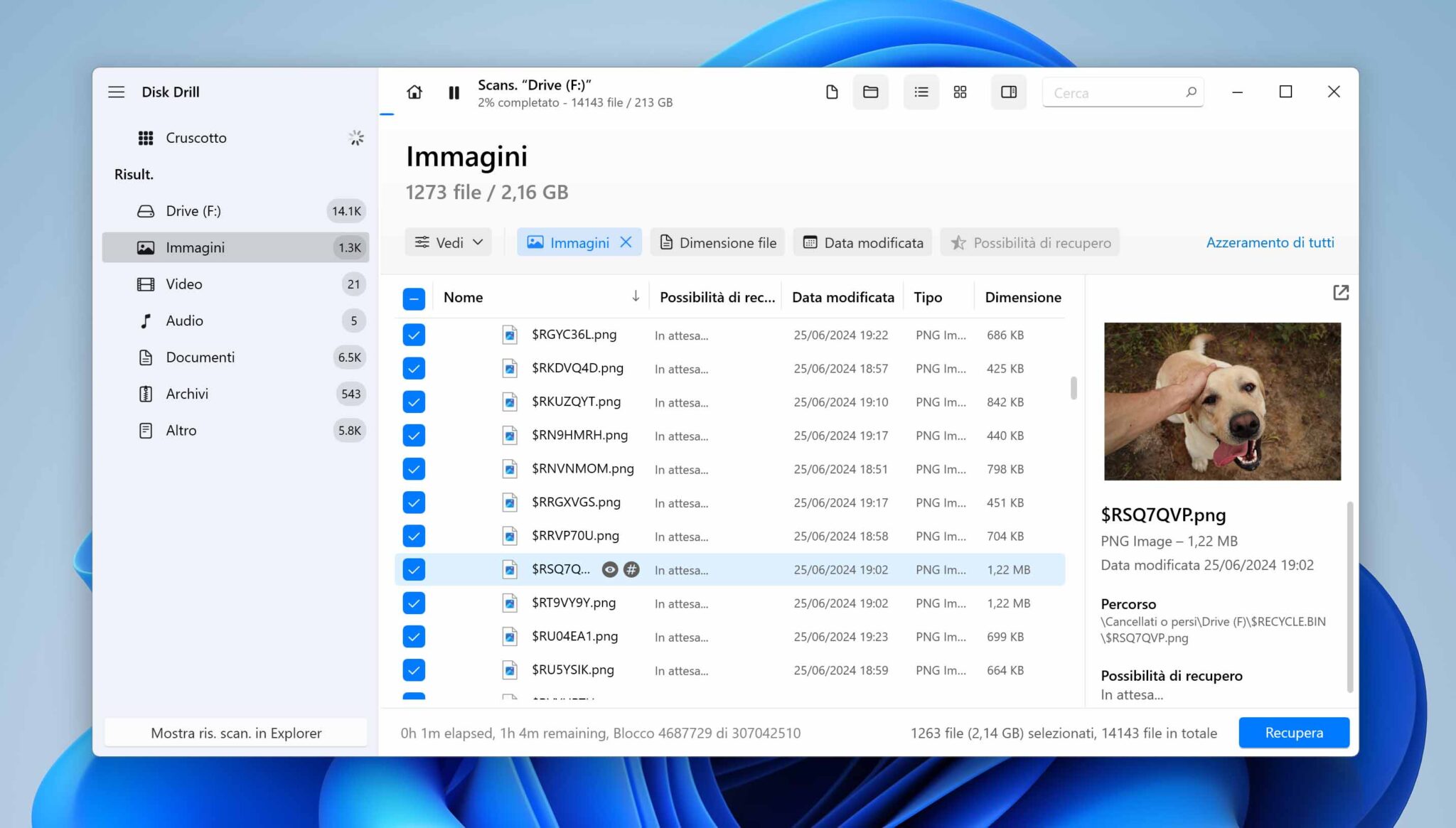The width and height of the screenshot is (1456, 828).
Task: Open preview in external window icon
Action: [1340, 293]
